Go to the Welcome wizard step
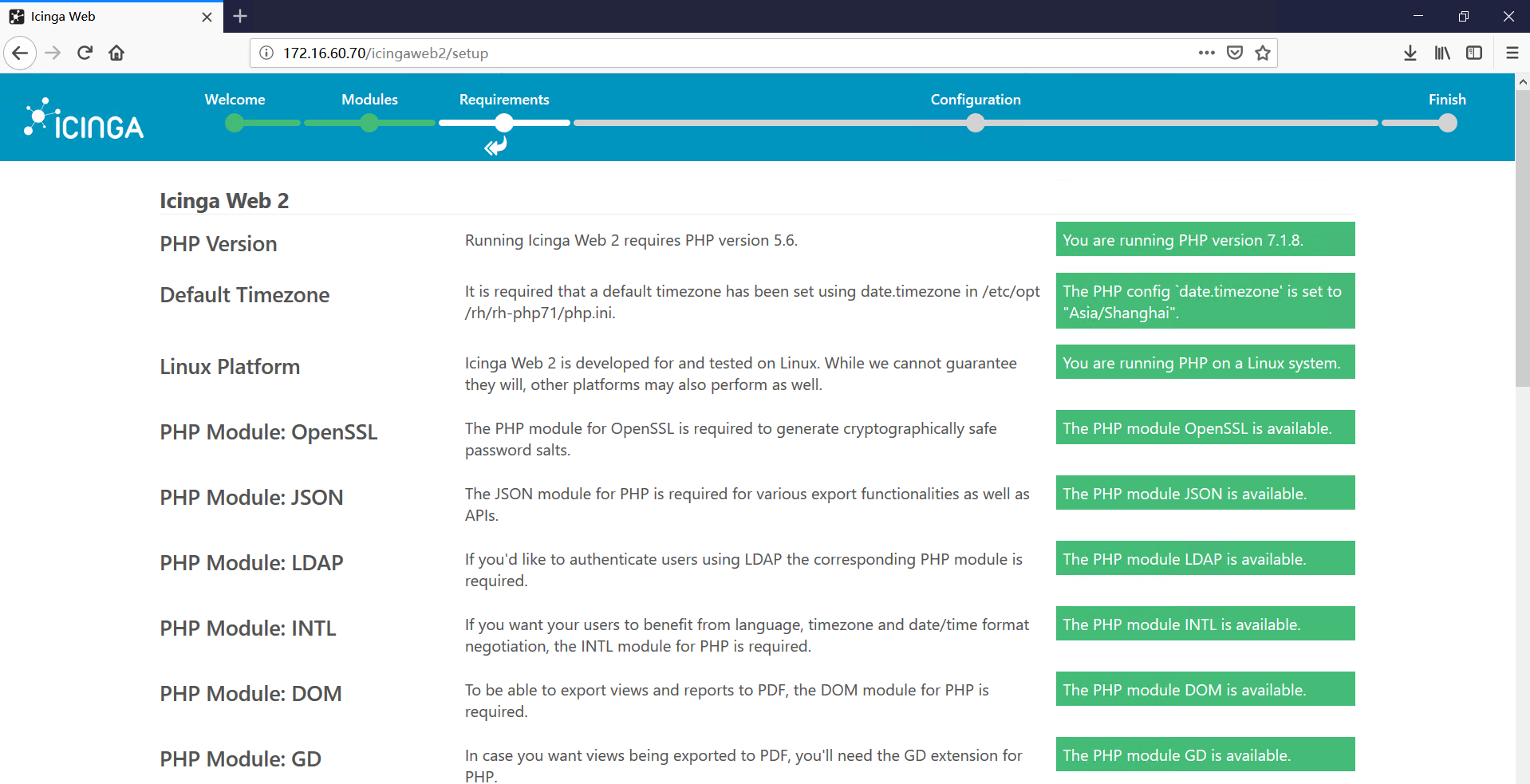Viewport: 1530px width, 784px height. pos(235,100)
